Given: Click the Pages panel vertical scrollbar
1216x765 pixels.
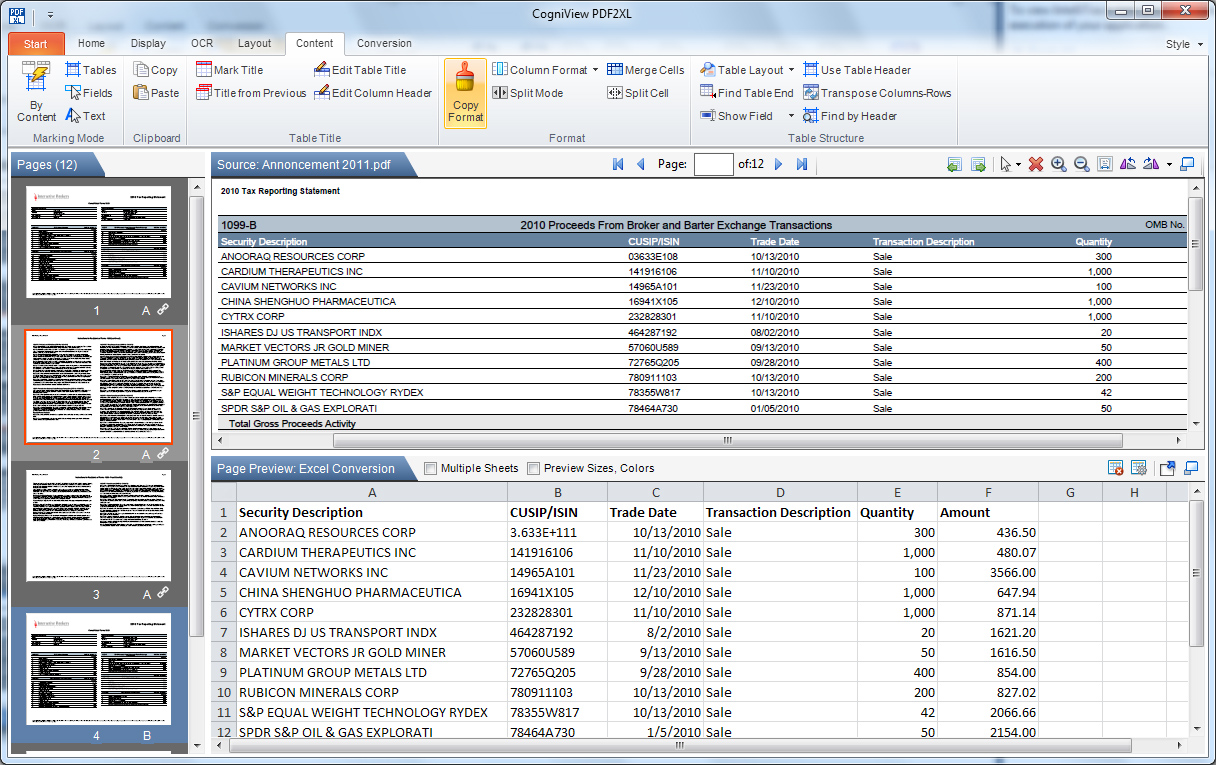Looking at the screenshot, I should pos(196,416).
